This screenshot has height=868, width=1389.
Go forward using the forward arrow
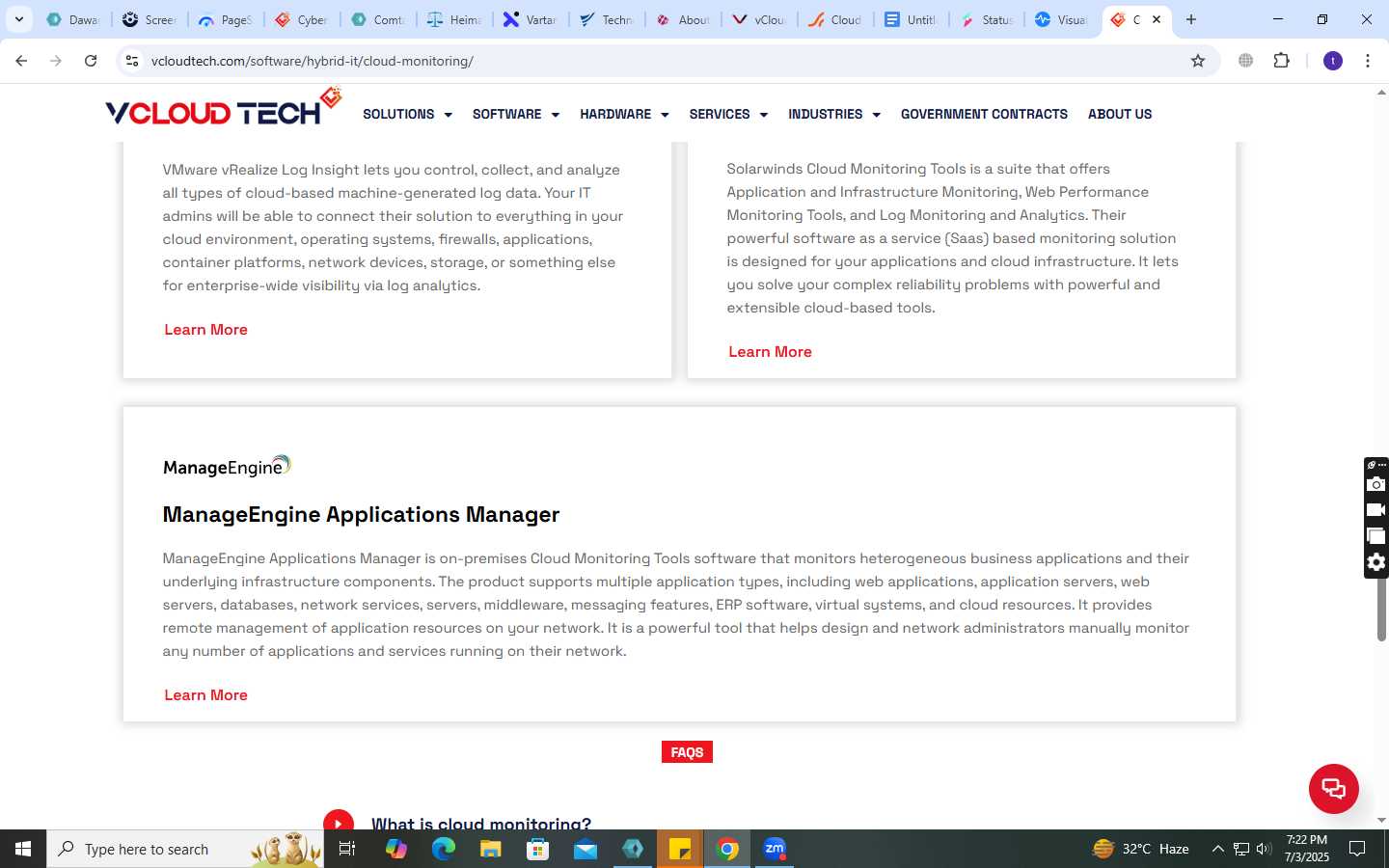[56, 61]
